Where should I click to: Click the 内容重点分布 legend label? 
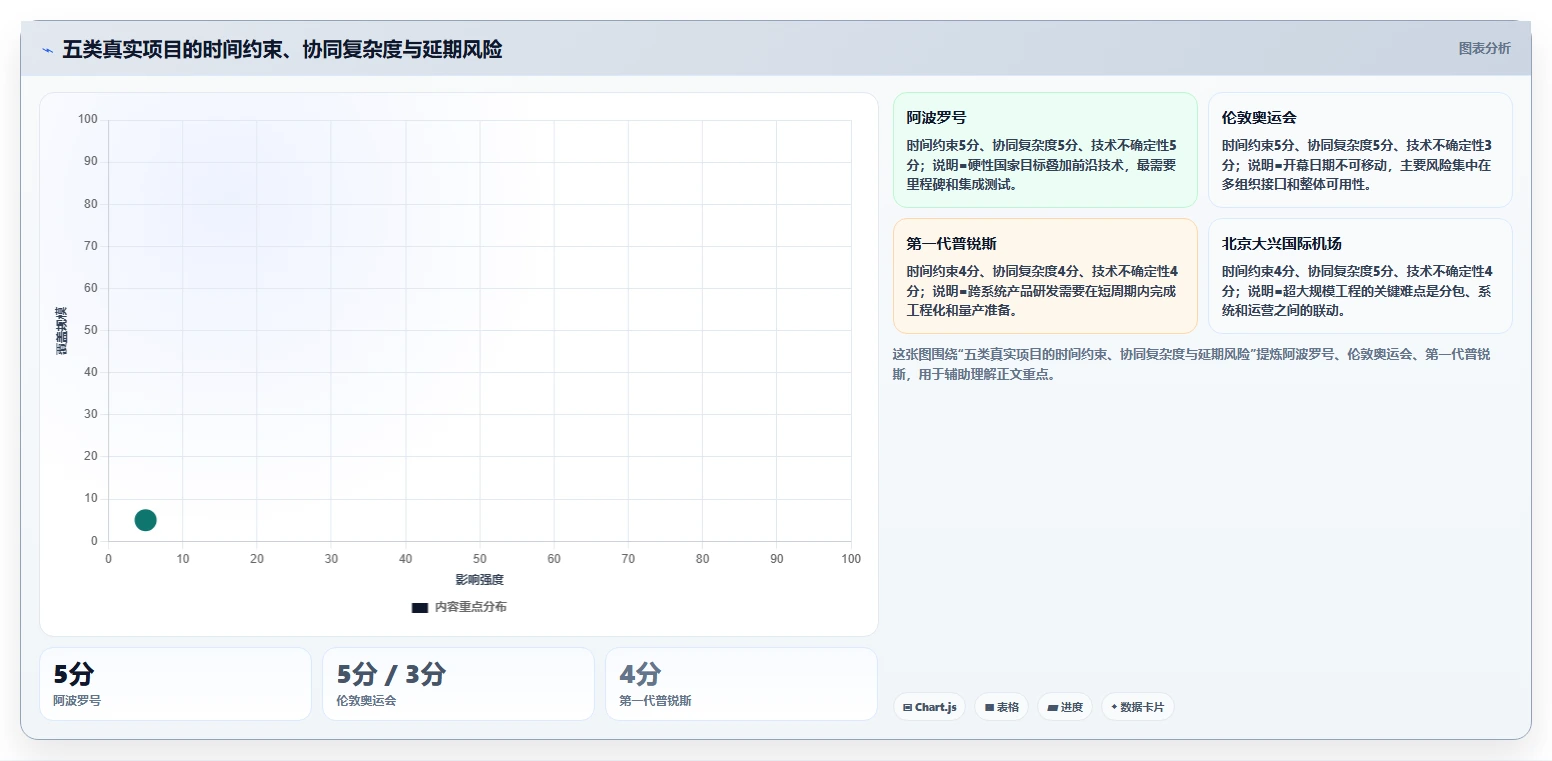[x=470, y=607]
